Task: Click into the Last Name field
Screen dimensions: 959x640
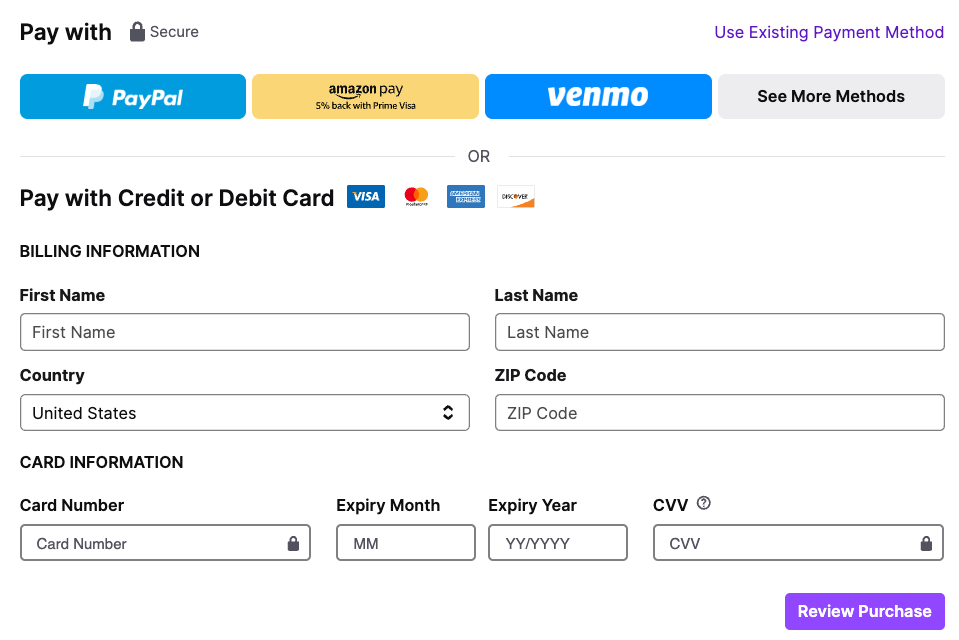Action: point(719,332)
